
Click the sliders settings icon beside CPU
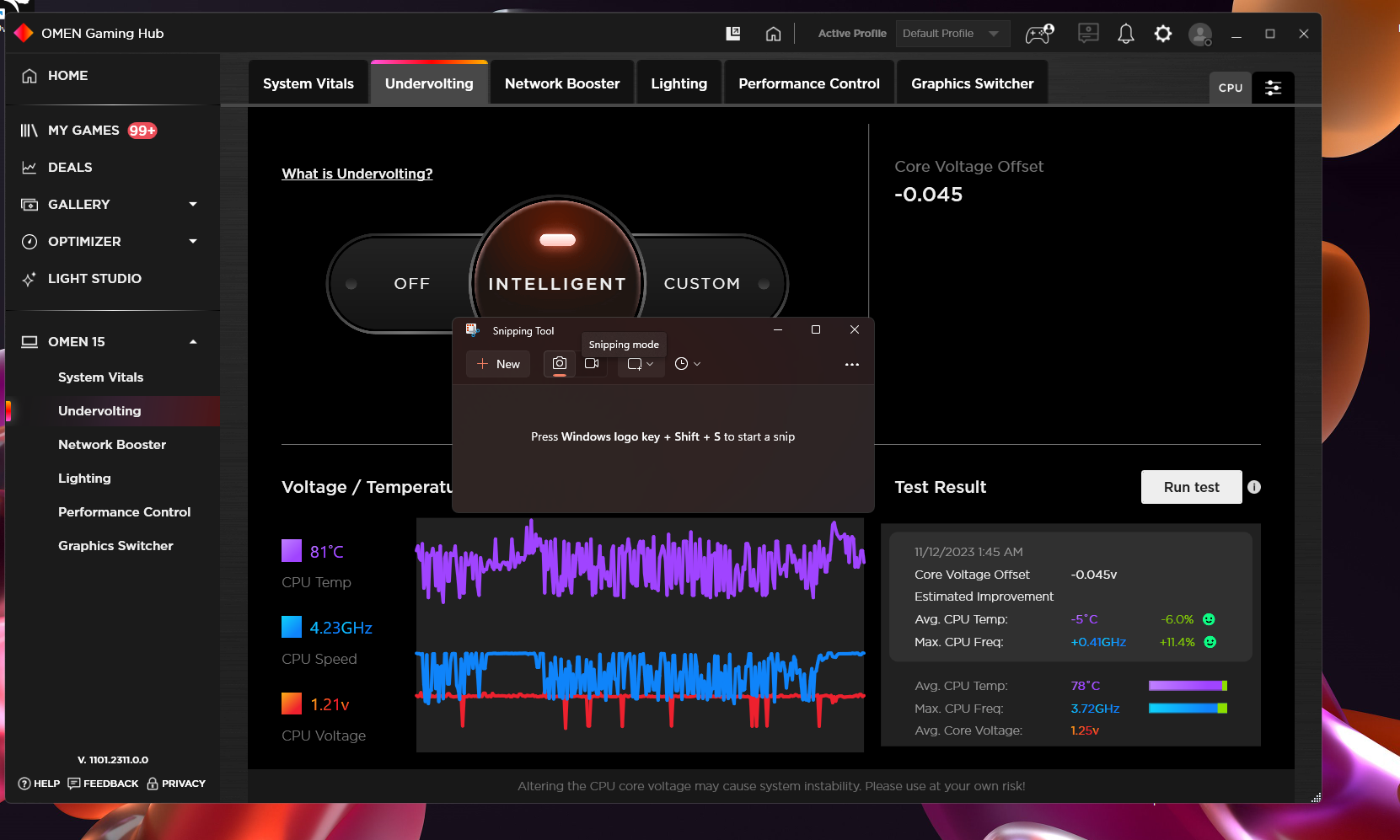tap(1273, 88)
